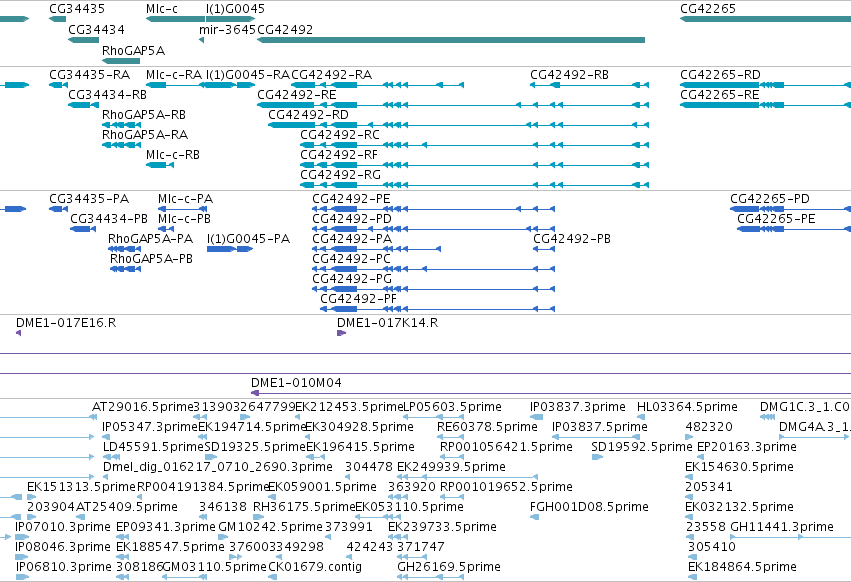Select the LD45591.5prime label
Image resolution: width=851 pixels, height=582 pixels.
coord(154,447)
